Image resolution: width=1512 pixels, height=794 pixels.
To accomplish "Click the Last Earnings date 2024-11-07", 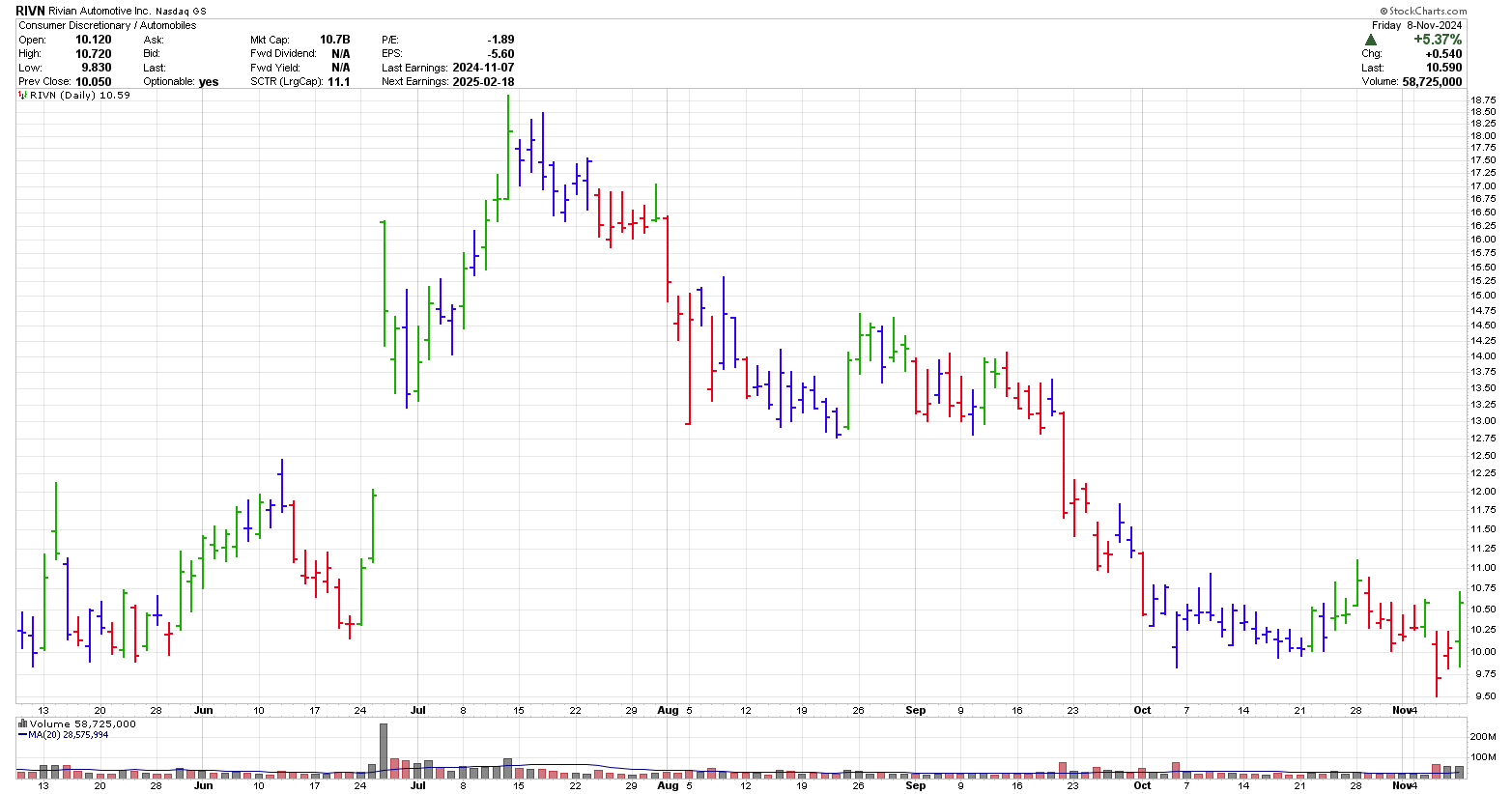I will click(x=483, y=68).
